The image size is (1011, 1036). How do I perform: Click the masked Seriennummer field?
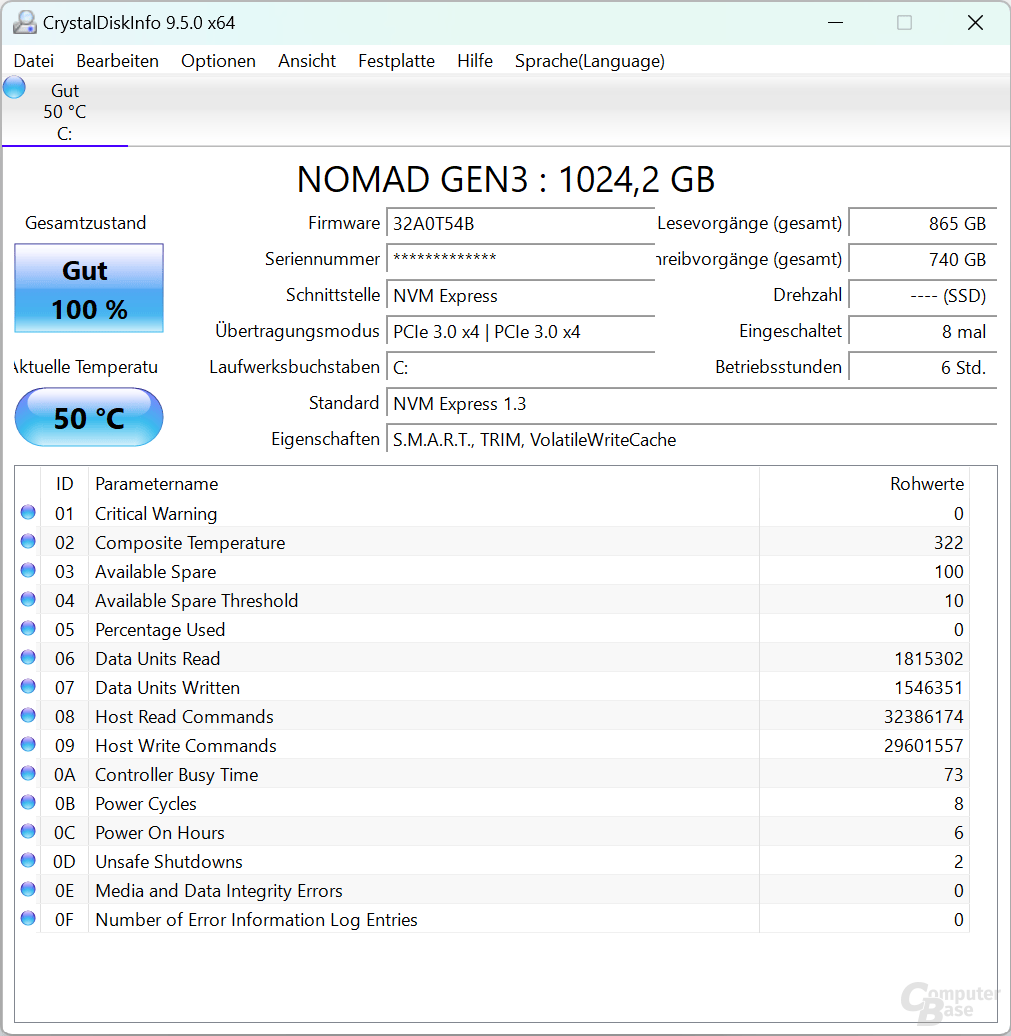(520, 260)
